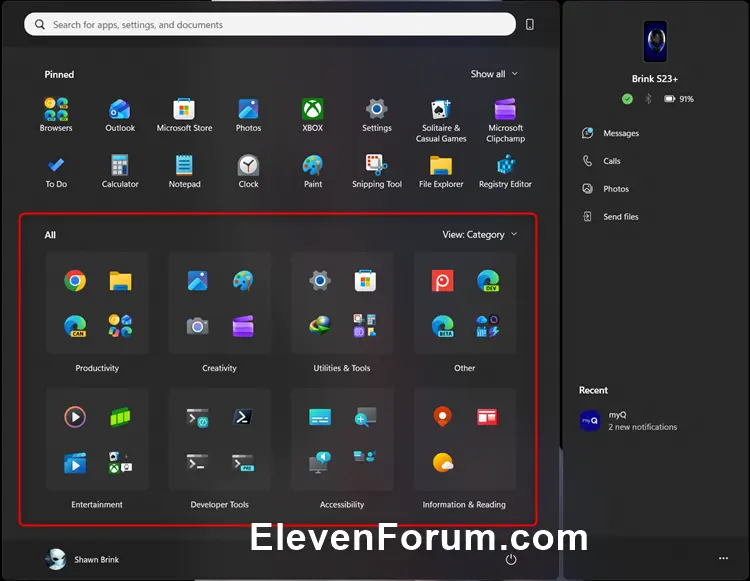Click the Brink S23+ phone thumbnail

pyautogui.click(x=655, y=41)
